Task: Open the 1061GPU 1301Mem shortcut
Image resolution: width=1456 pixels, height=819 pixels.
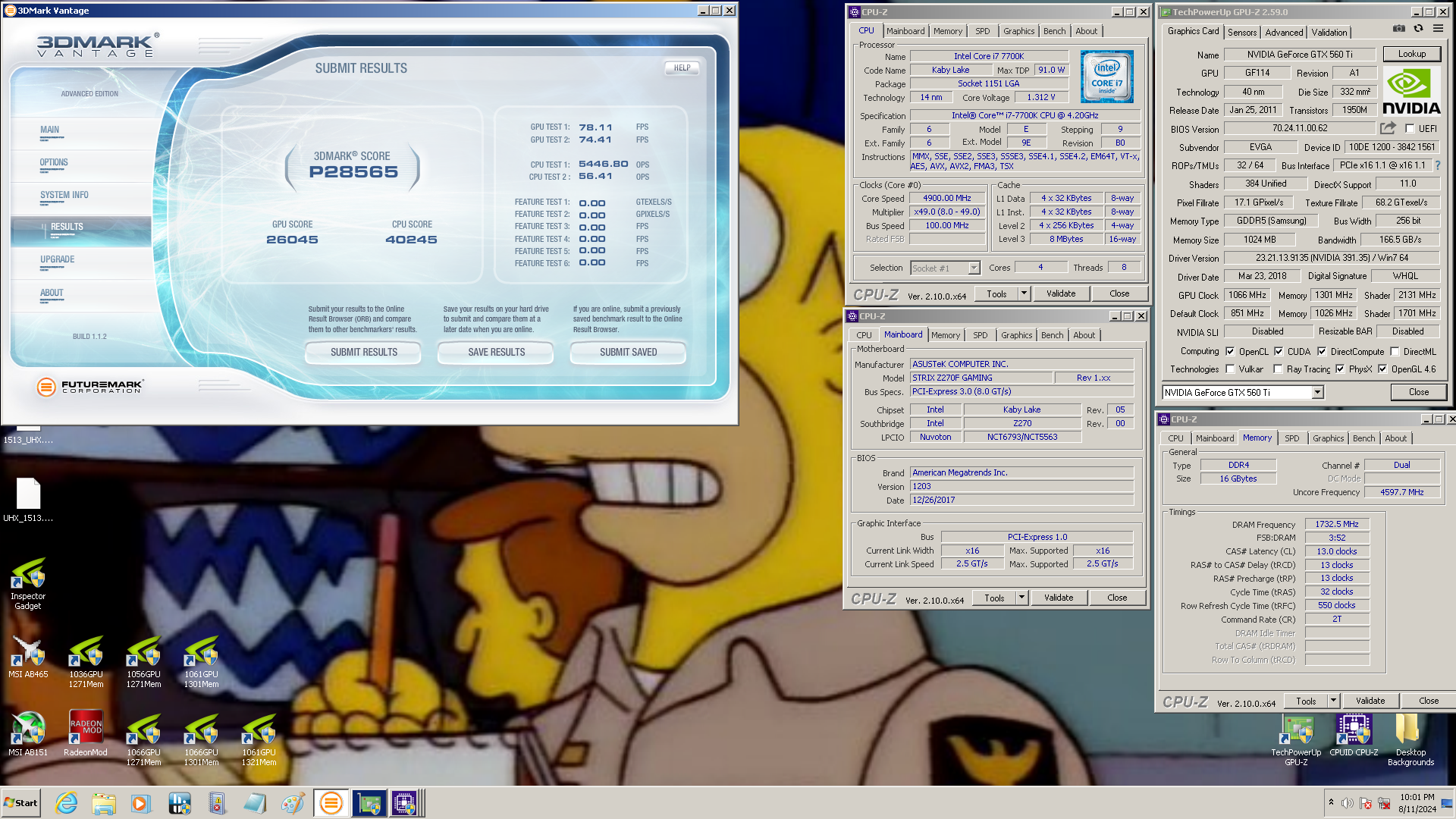Action: pos(201,663)
